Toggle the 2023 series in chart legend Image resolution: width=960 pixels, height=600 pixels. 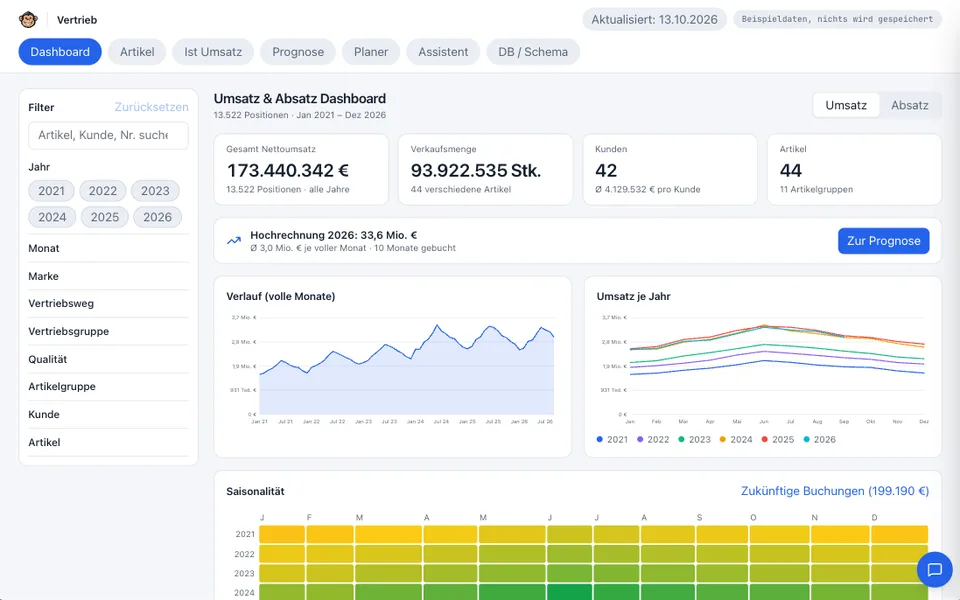694,440
